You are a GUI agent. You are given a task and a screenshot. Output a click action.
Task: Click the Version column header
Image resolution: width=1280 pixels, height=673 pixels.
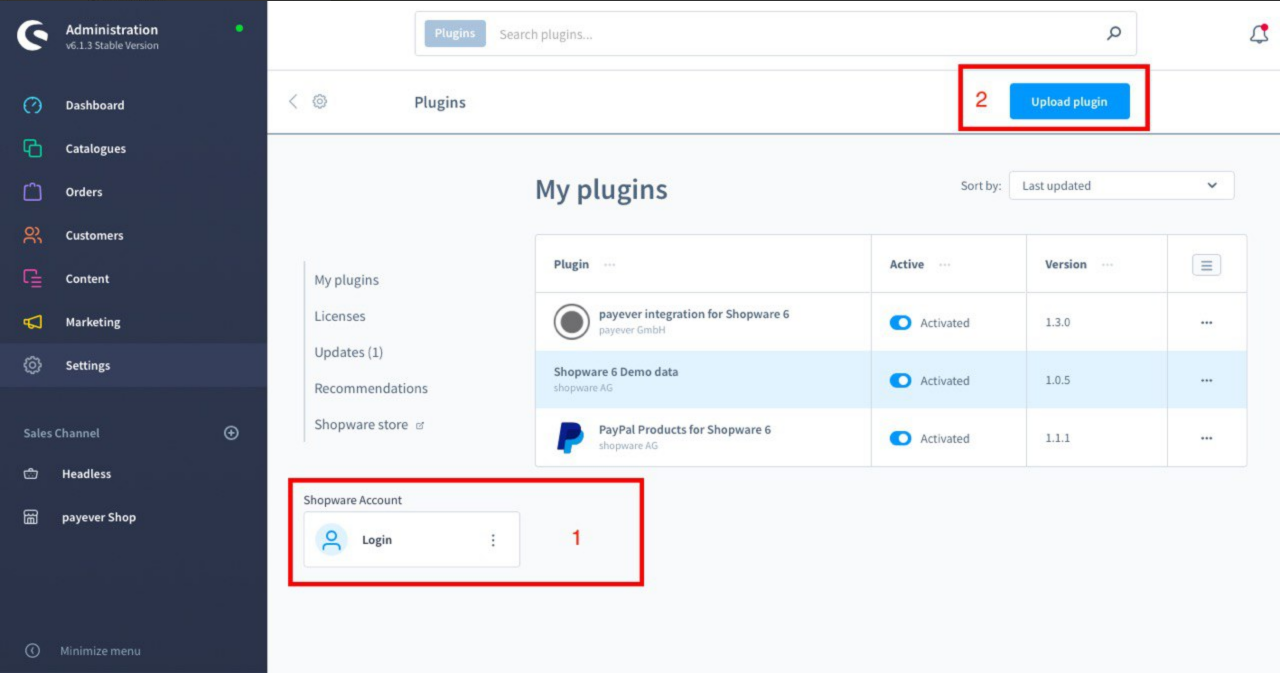coord(1066,265)
